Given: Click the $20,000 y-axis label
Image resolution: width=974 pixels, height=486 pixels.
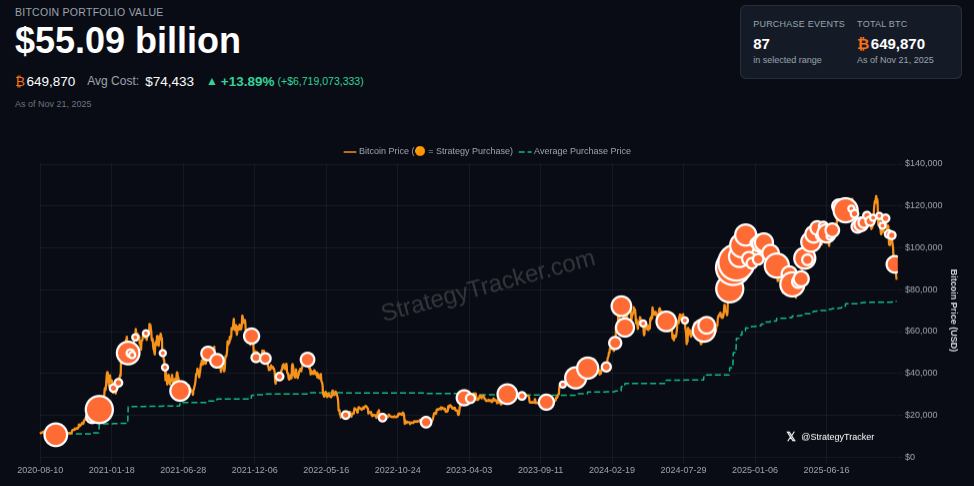Looking at the screenshot, I should click(x=922, y=415).
